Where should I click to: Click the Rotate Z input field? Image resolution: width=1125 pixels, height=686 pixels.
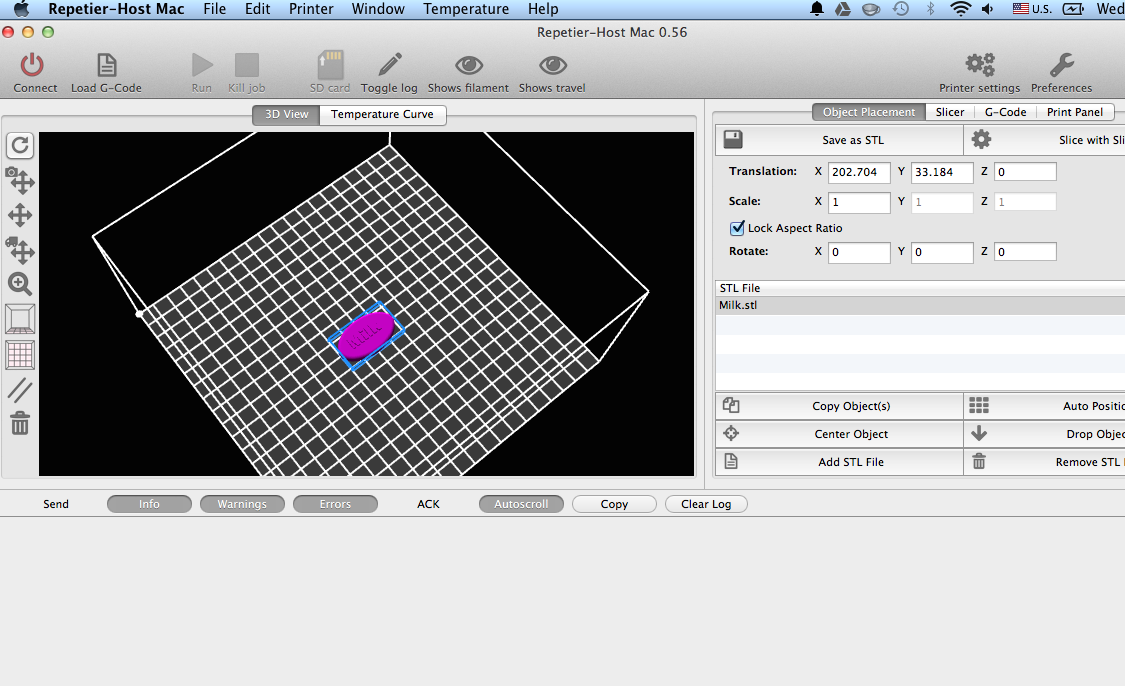(1025, 252)
